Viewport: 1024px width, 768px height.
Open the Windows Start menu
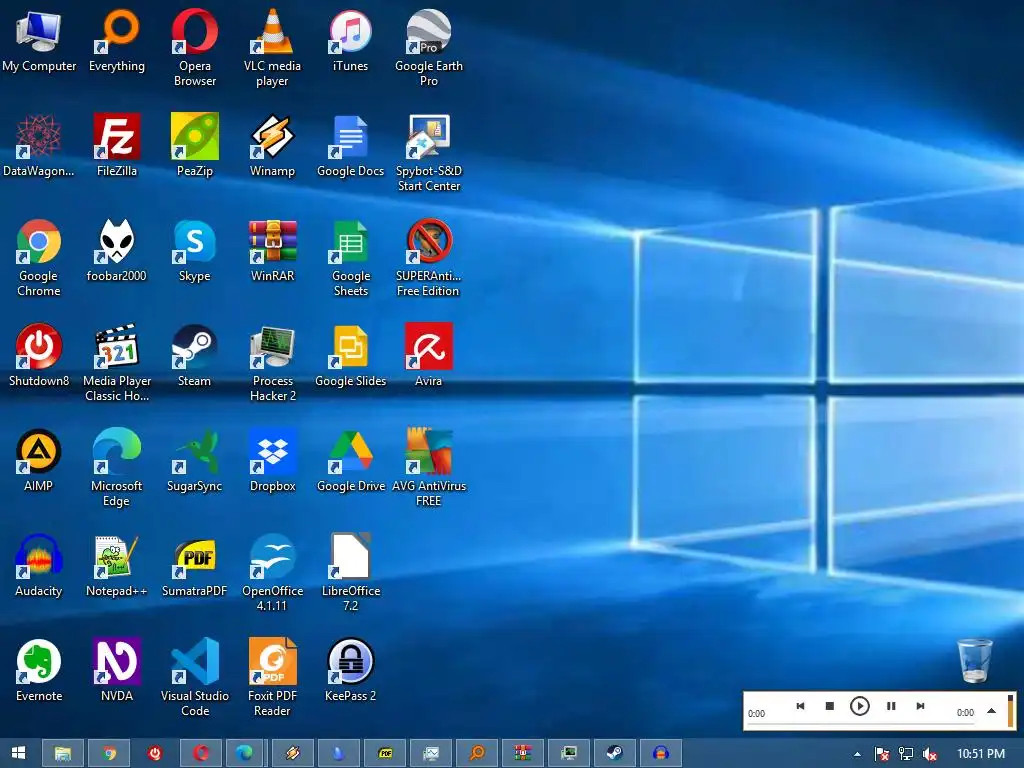point(18,753)
